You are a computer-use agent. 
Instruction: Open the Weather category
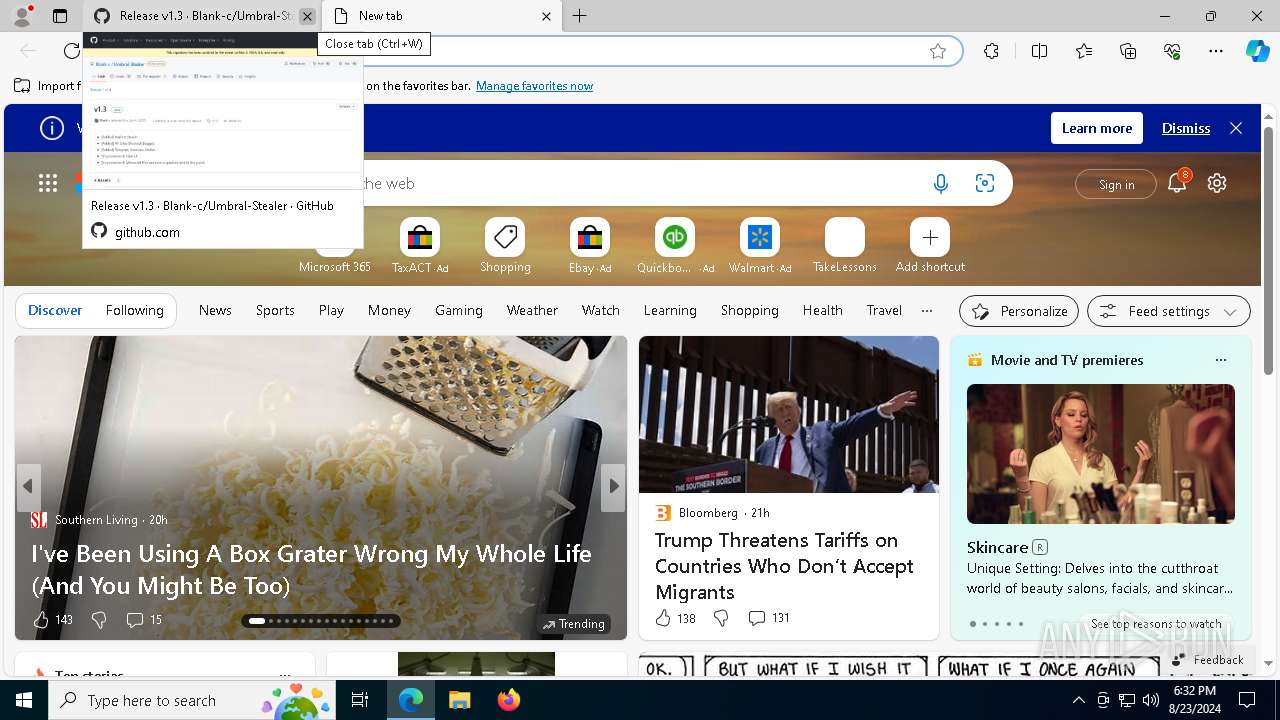pyautogui.click(x=532, y=310)
